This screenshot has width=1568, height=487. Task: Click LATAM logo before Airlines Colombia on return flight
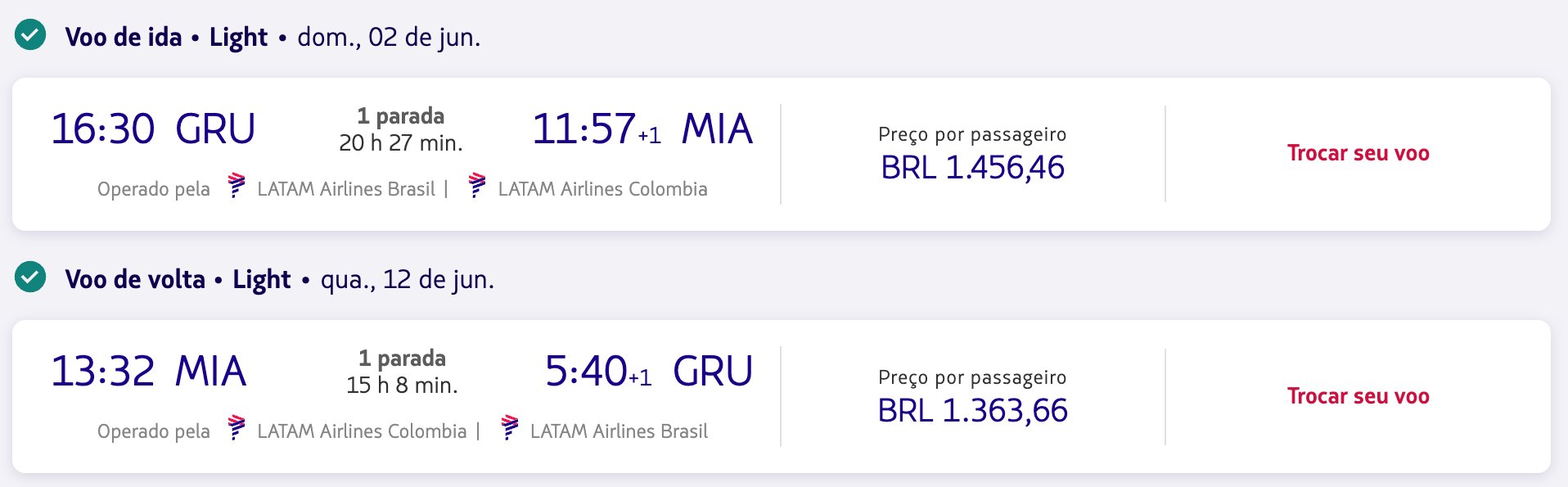click(237, 428)
